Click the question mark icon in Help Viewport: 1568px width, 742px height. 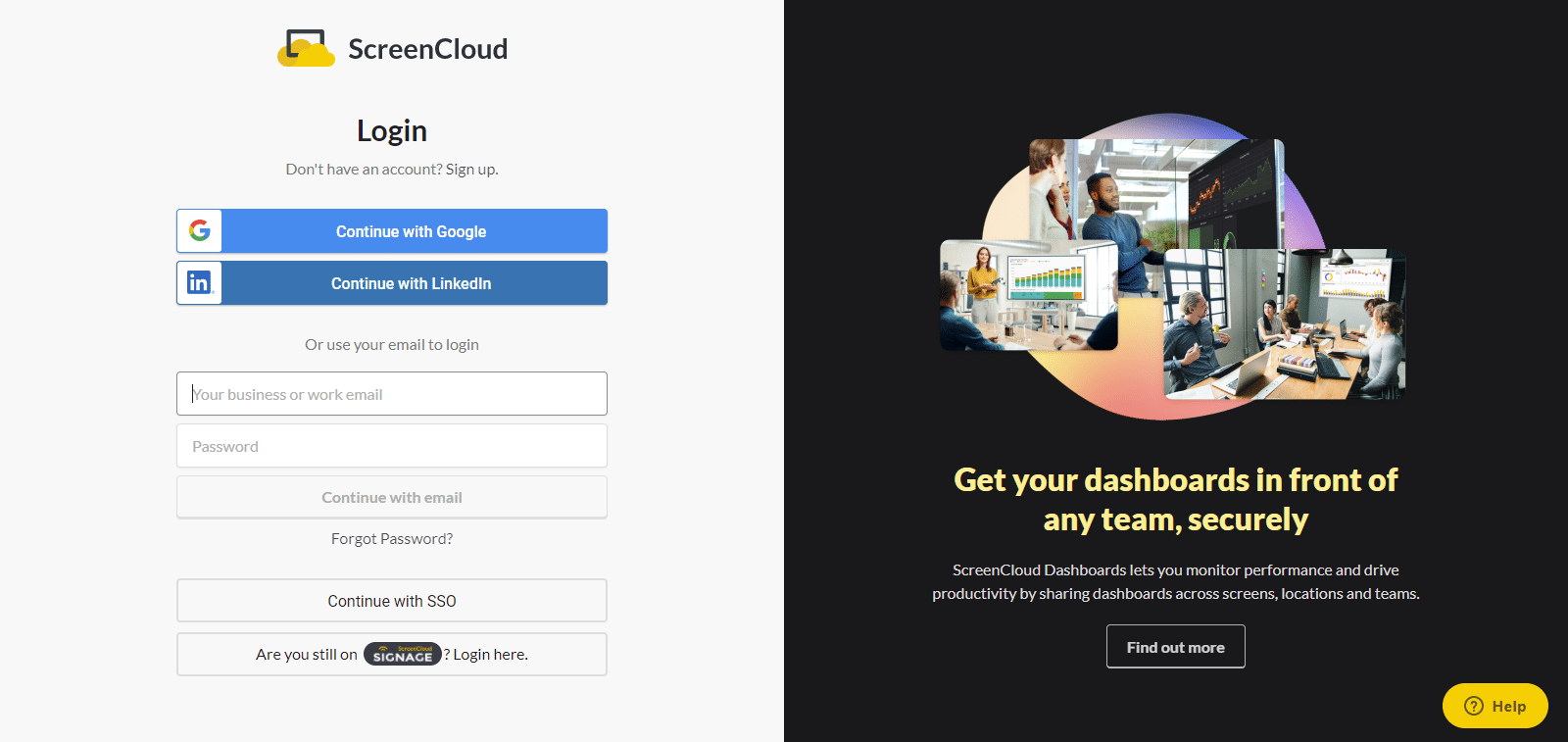(1473, 706)
